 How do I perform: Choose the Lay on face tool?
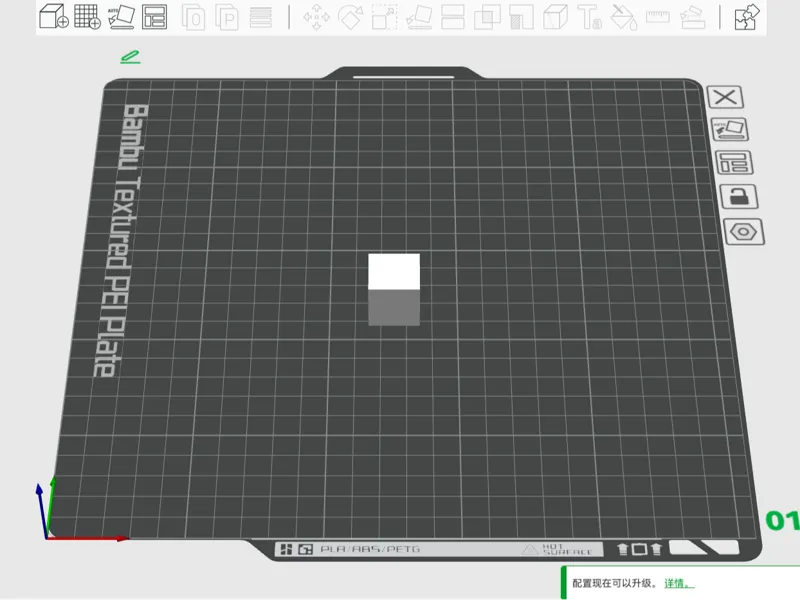point(419,17)
